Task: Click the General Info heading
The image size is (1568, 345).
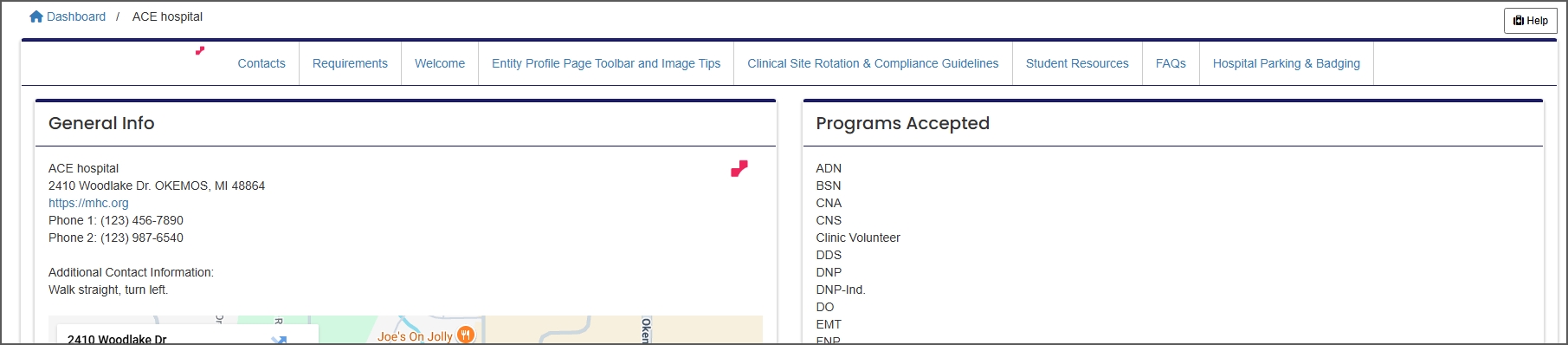Action: click(x=101, y=123)
